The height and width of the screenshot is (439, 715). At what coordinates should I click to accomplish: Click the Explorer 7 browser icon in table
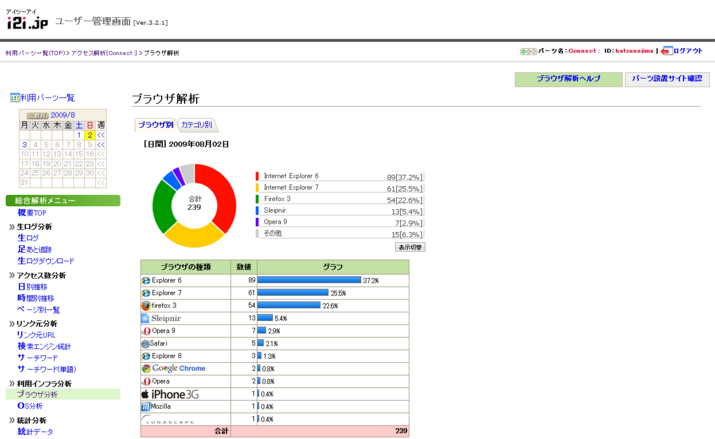(146, 293)
